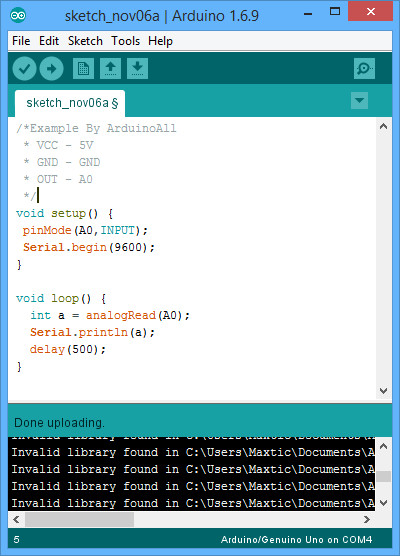Open the Serial Monitor magnifier icon

pos(364,68)
